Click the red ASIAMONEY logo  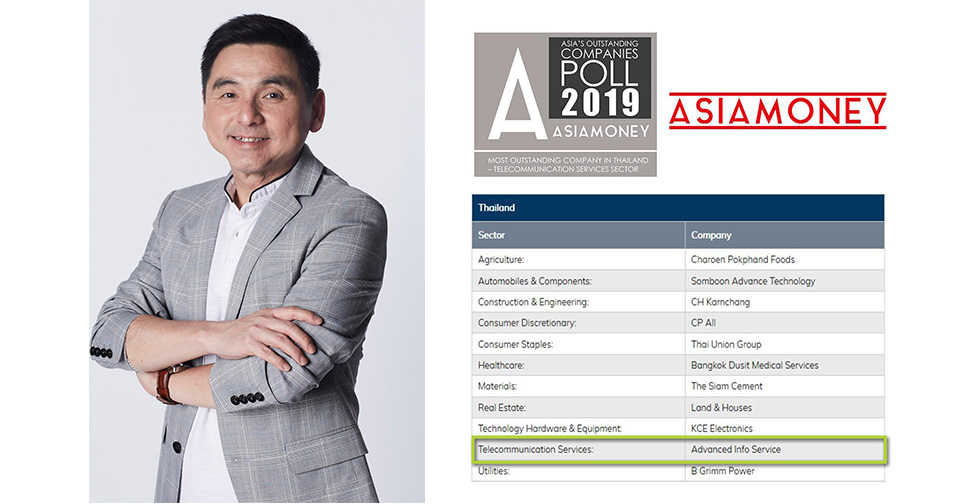[x=777, y=111]
